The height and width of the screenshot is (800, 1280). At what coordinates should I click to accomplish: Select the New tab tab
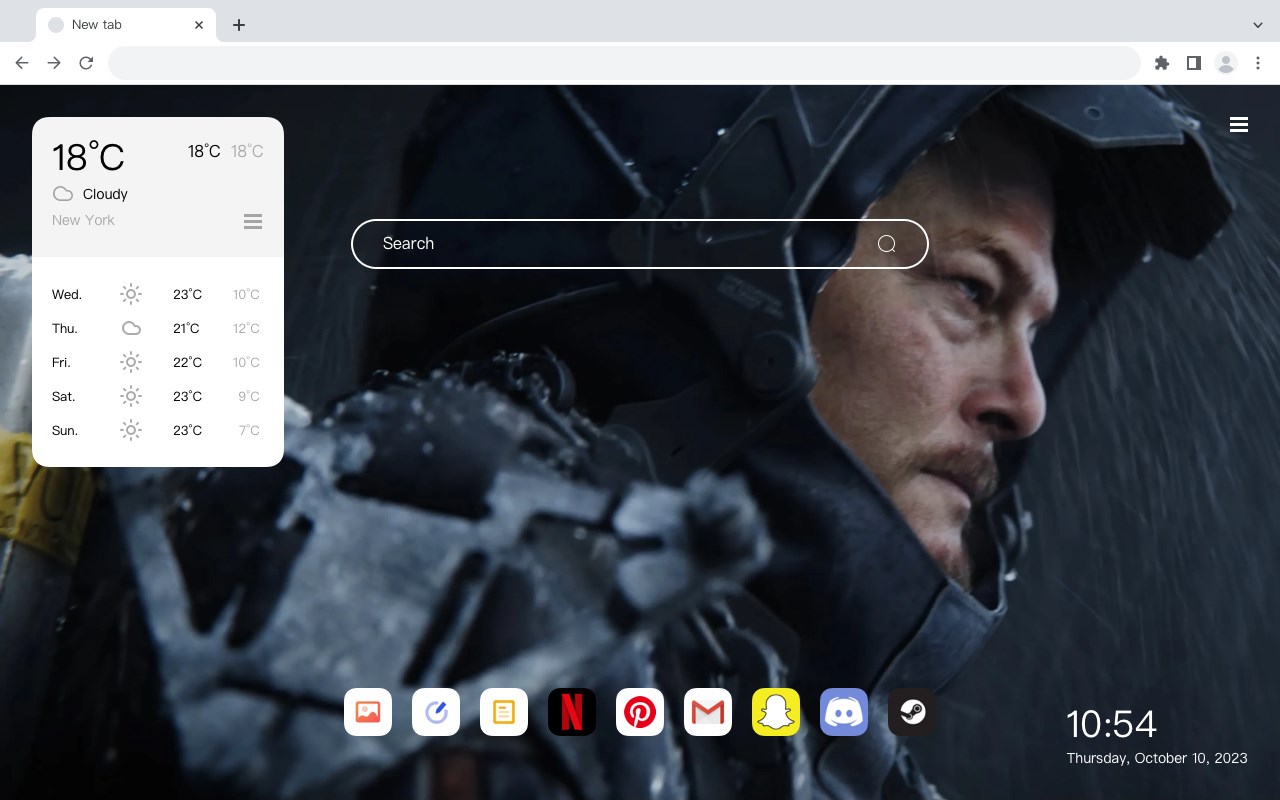pos(125,25)
